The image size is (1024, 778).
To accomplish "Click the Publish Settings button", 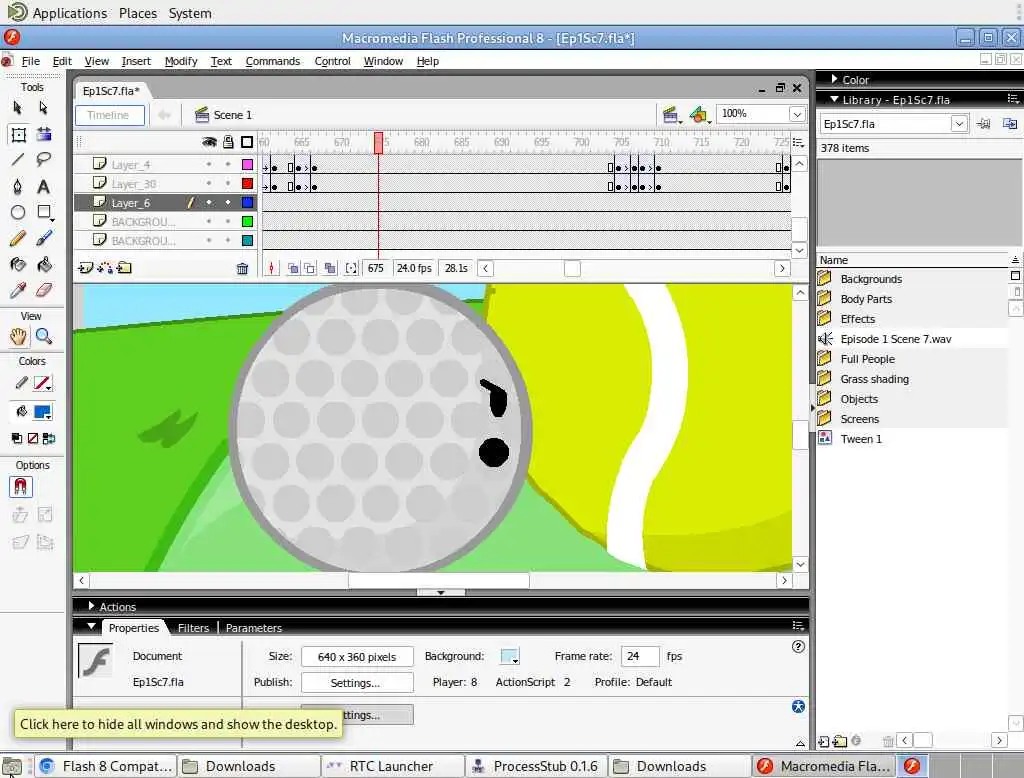I will [x=357, y=683].
